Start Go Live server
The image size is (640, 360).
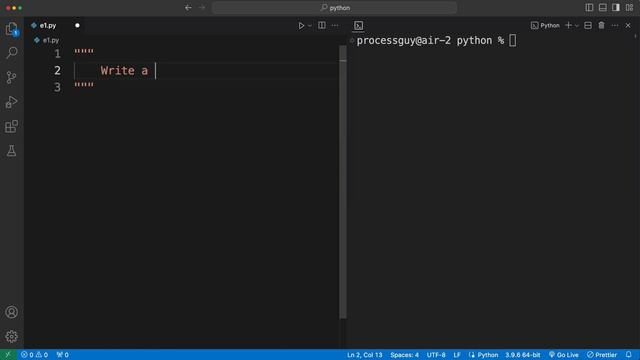[564, 355]
